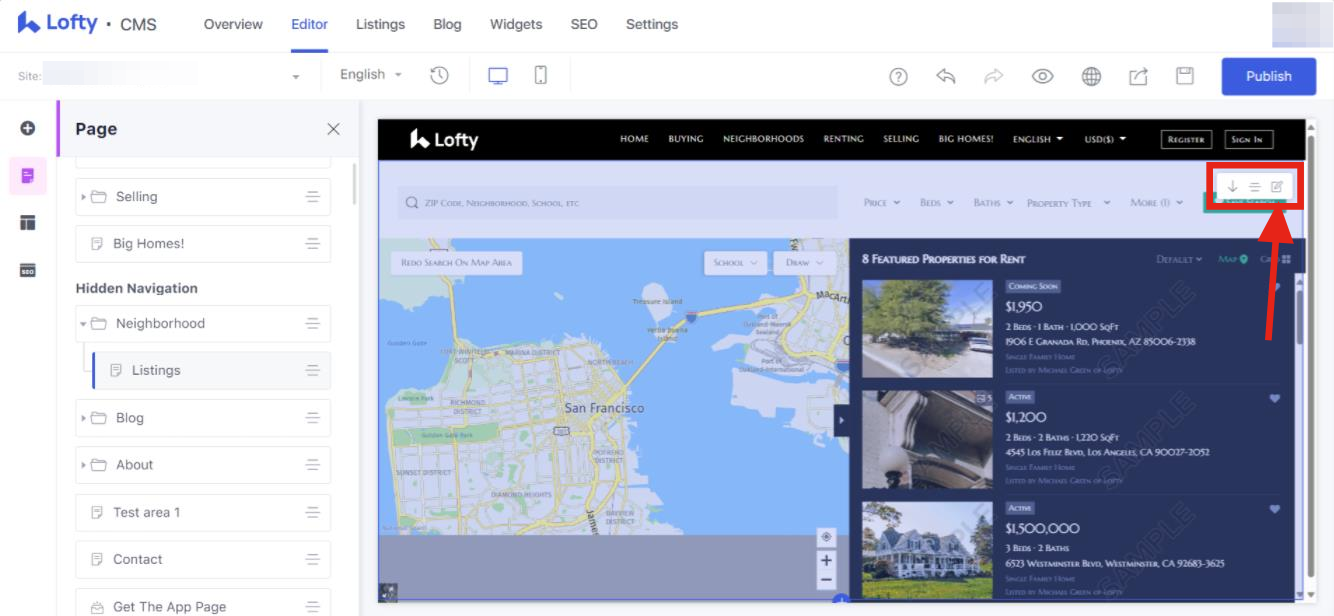
Task: Open the version history clock icon
Action: pos(439,75)
